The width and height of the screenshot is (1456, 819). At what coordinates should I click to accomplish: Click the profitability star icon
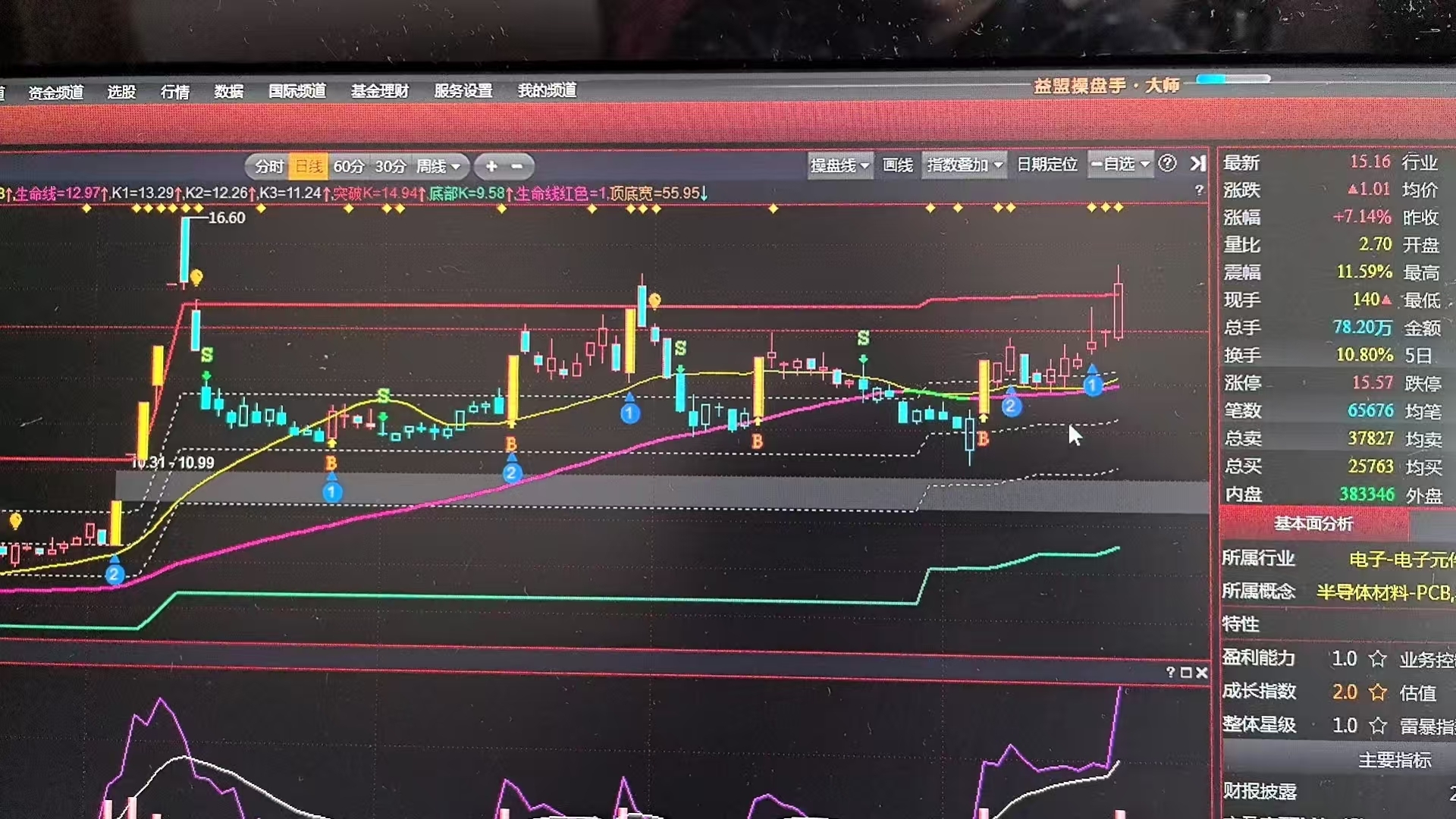click(x=1378, y=659)
